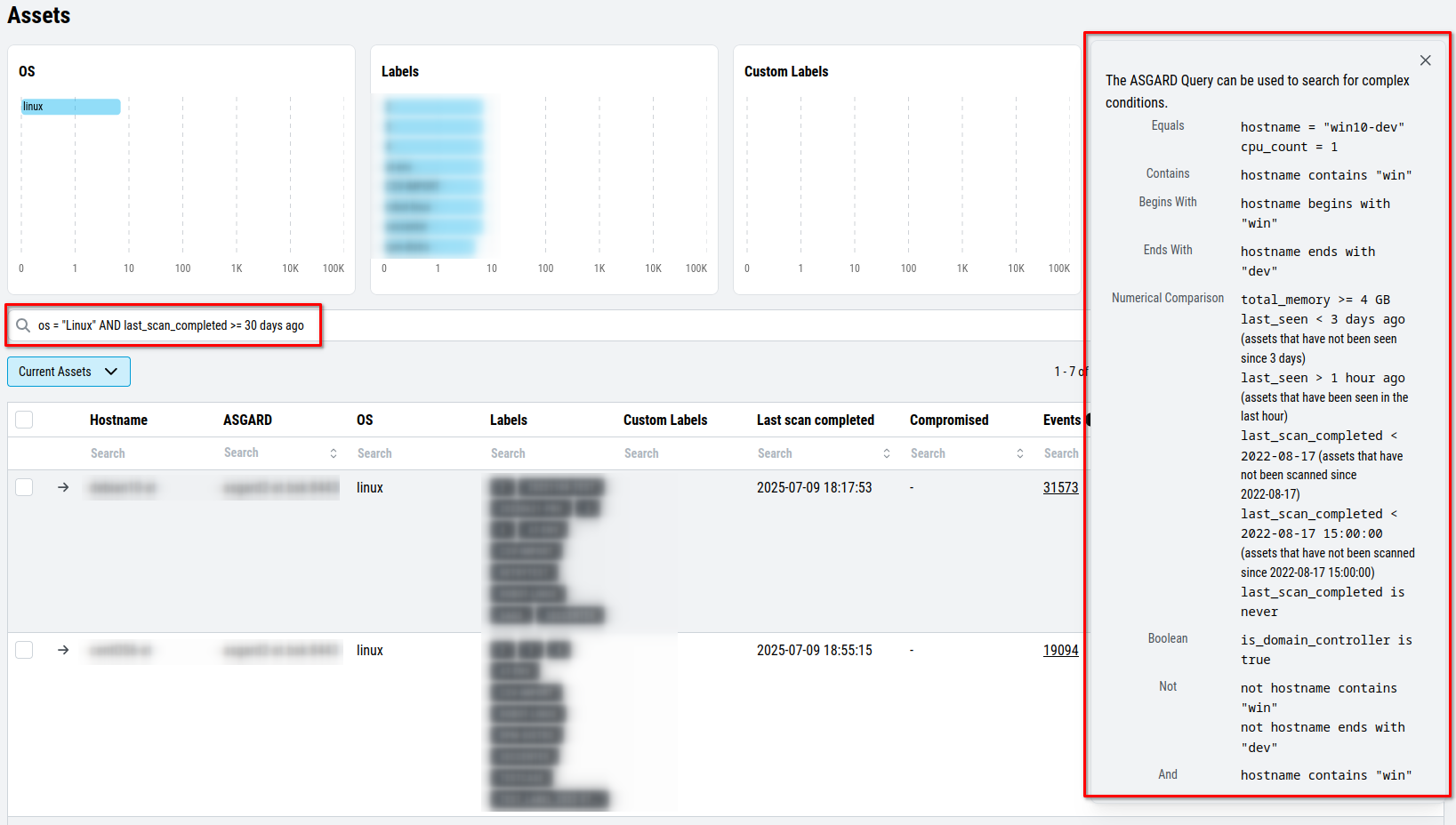Open details arrow for 18:17:53 scan row
The image size is (1456, 825).
(x=63, y=487)
